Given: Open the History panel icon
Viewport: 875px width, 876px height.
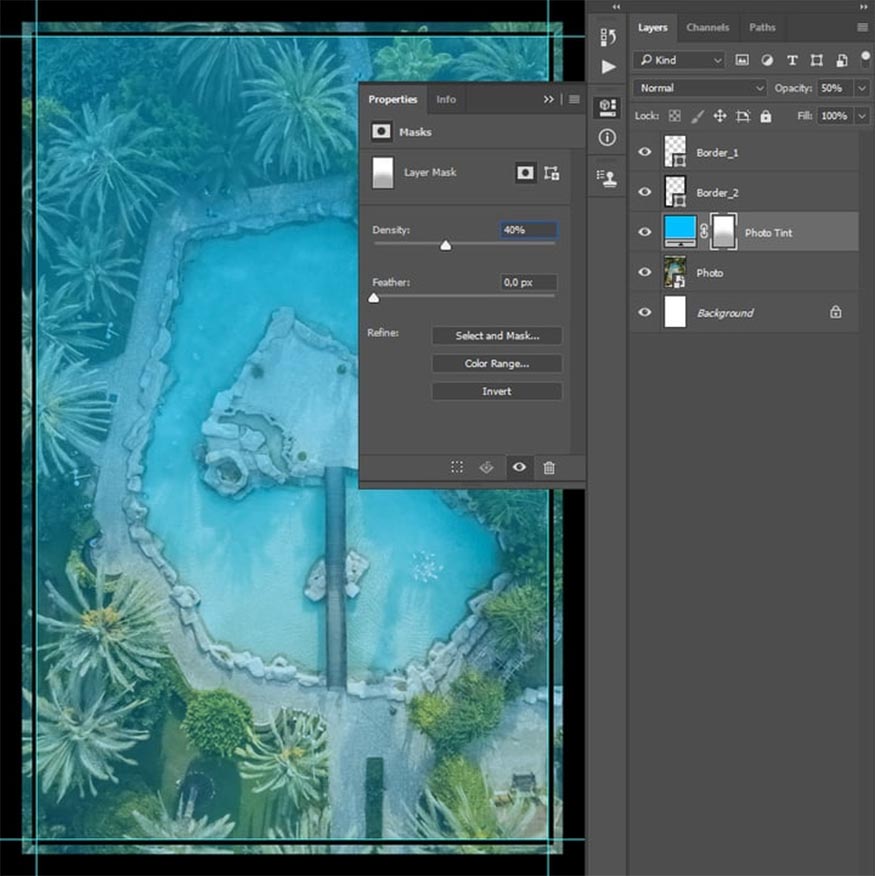Looking at the screenshot, I should pyautogui.click(x=608, y=37).
